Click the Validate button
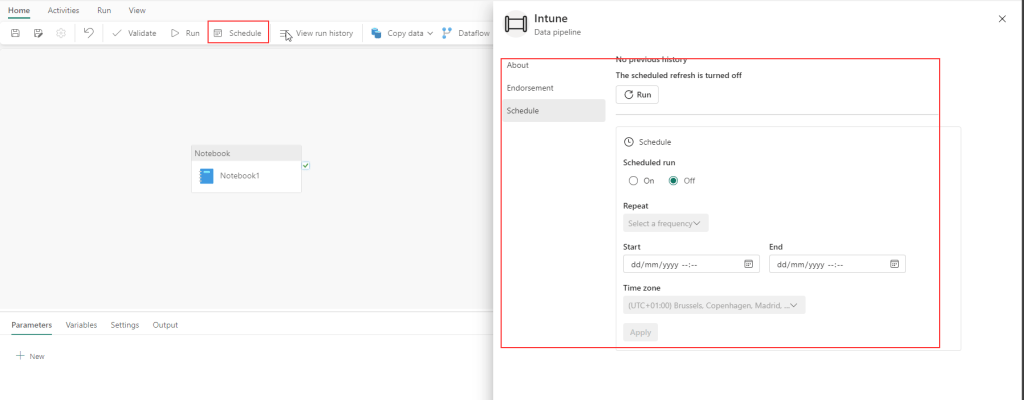This screenshot has width=1024, height=400. tap(133, 33)
